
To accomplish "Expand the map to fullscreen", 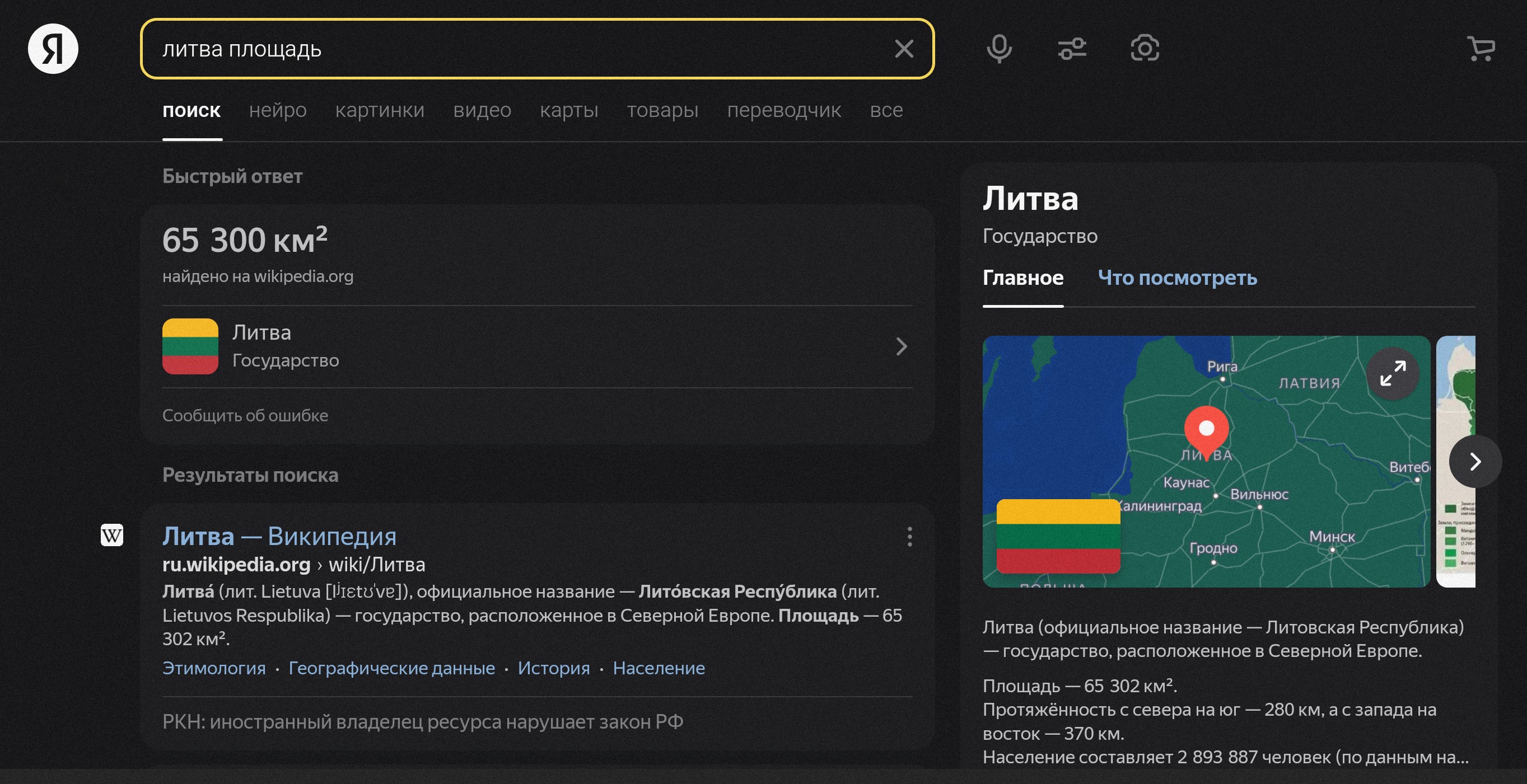I will coord(1393,373).
